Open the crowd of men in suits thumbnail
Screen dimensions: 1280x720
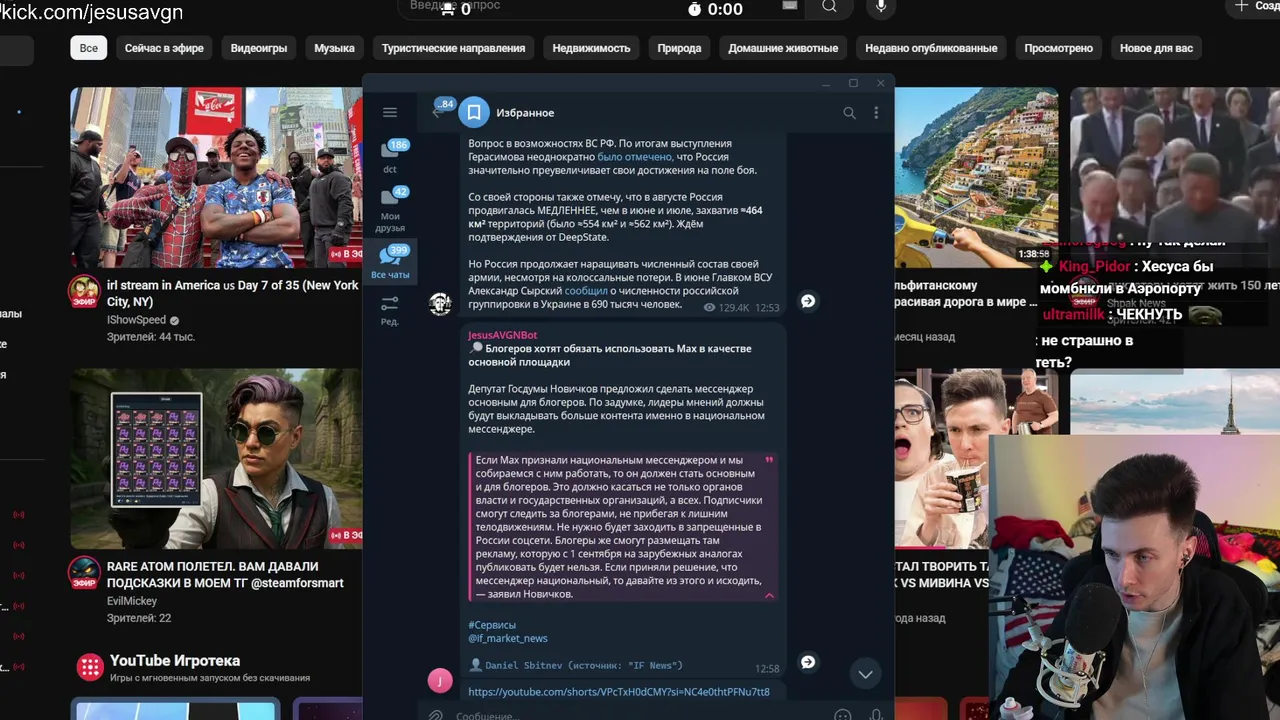[1175, 164]
